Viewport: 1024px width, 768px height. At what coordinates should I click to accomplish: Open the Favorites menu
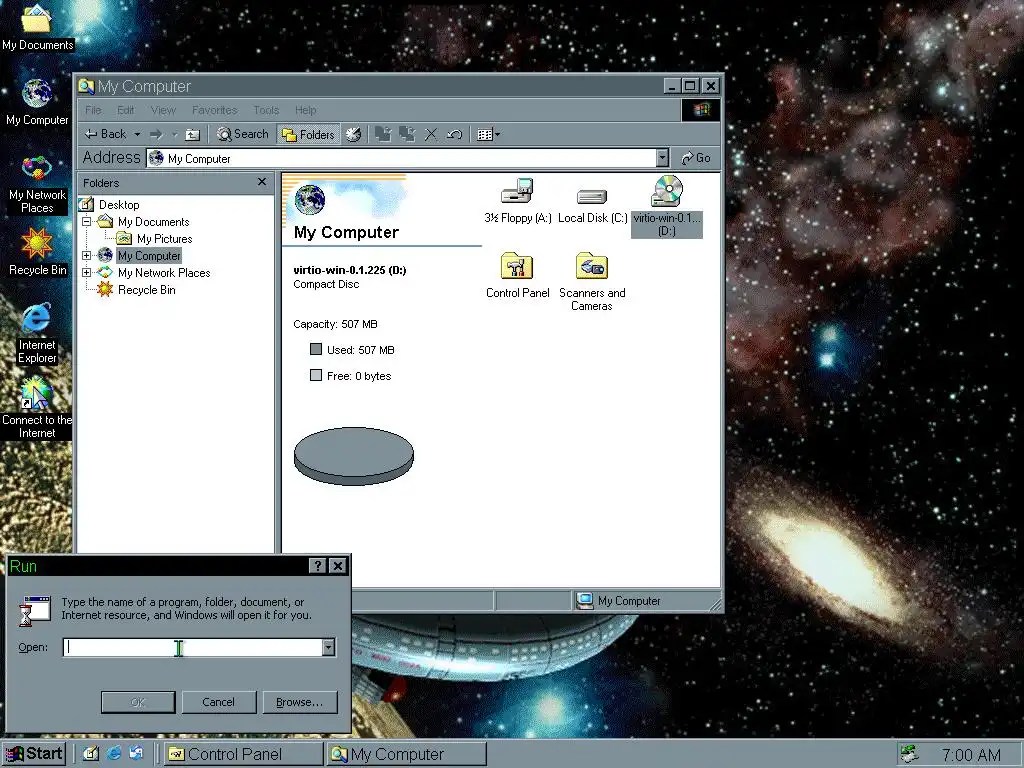(x=214, y=110)
